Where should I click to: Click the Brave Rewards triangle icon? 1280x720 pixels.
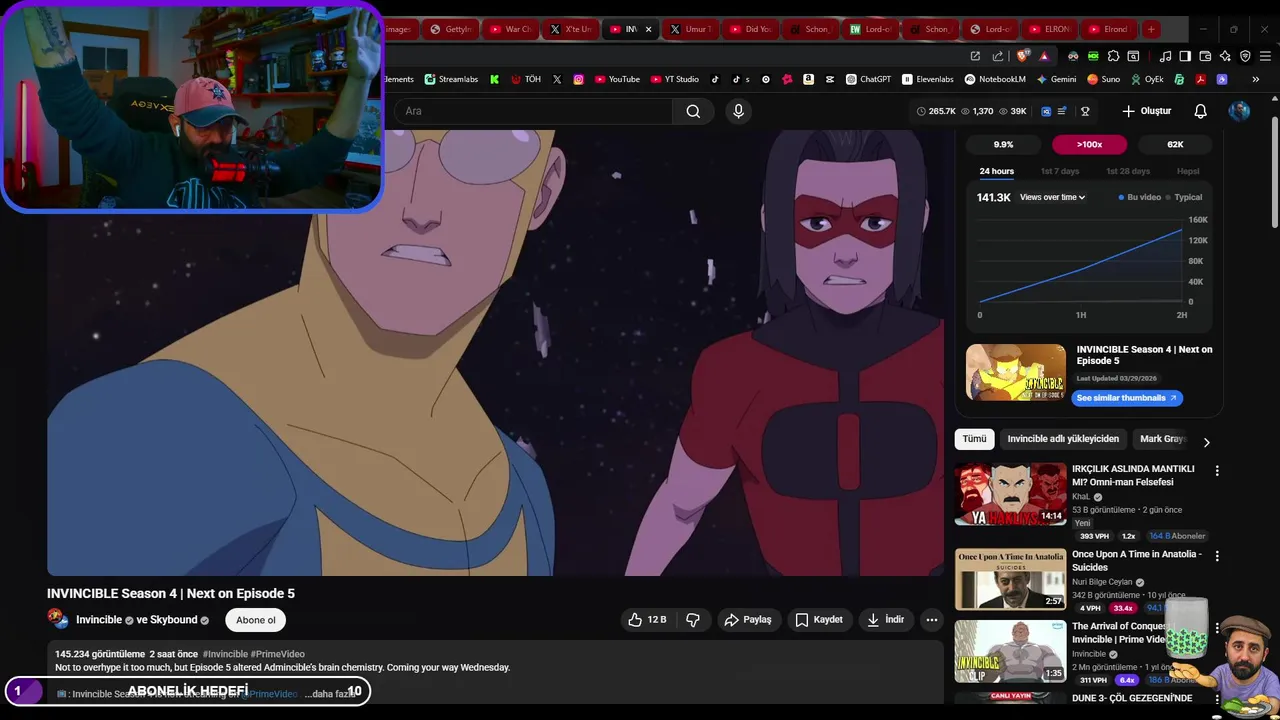[x=1044, y=56]
